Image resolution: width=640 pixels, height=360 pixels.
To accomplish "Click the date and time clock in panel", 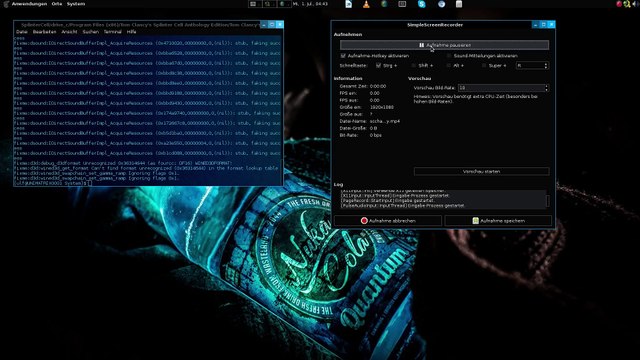I will click(x=310, y=4).
